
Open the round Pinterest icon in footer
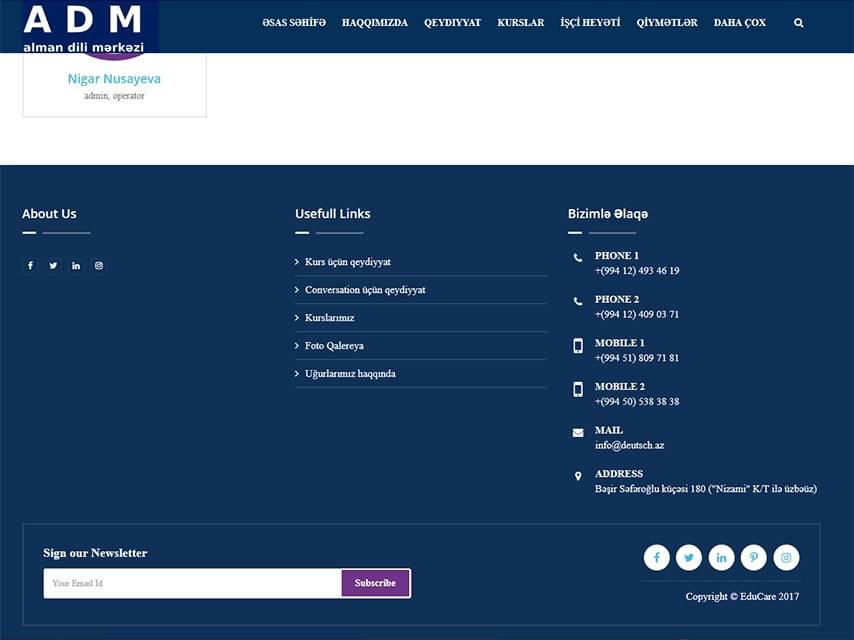[754, 558]
